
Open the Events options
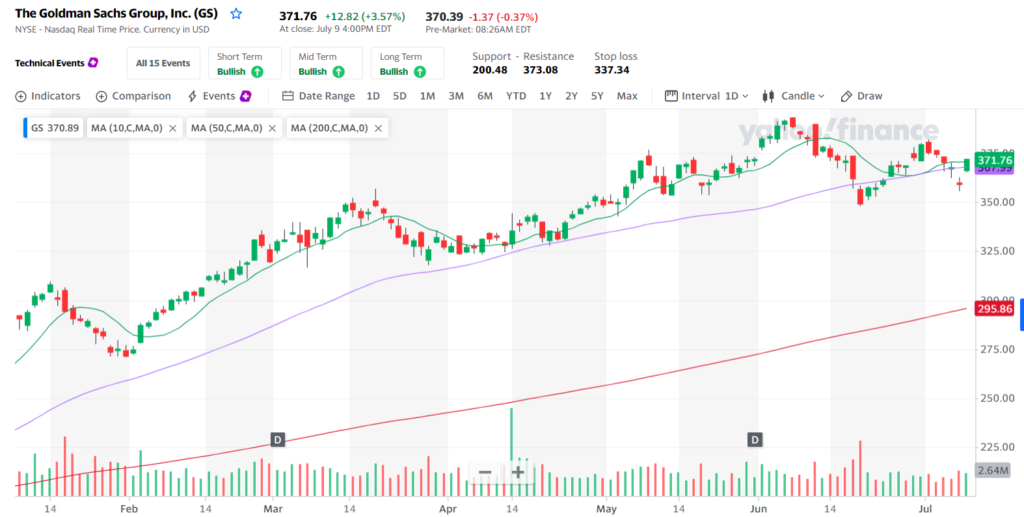coord(212,96)
